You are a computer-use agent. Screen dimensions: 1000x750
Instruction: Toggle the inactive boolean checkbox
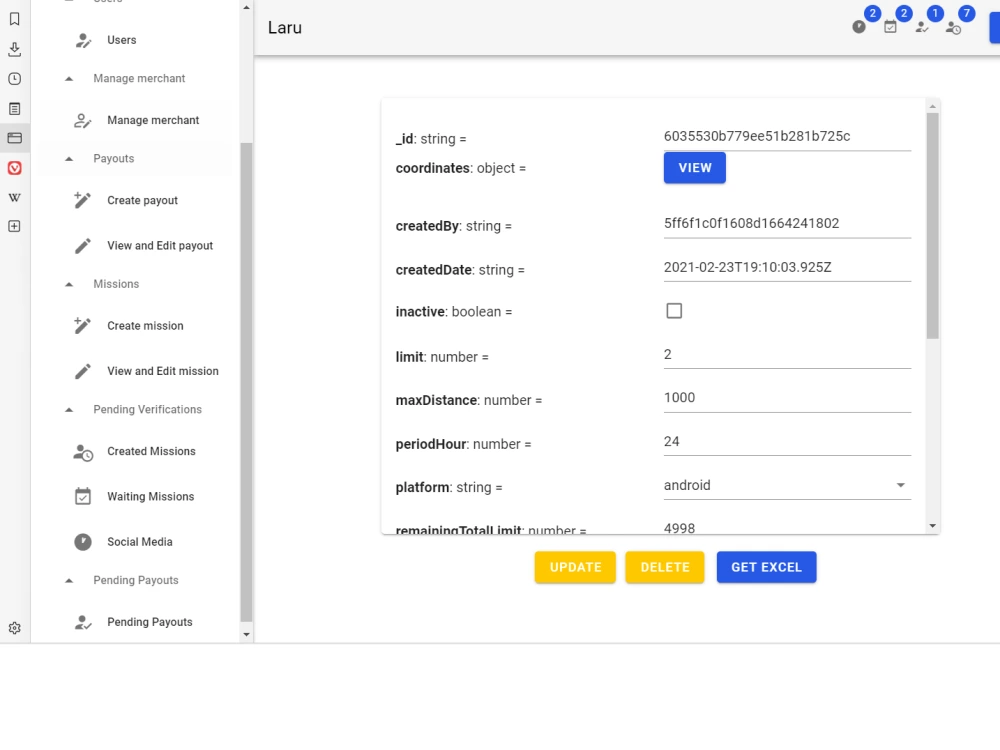[x=674, y=311]
